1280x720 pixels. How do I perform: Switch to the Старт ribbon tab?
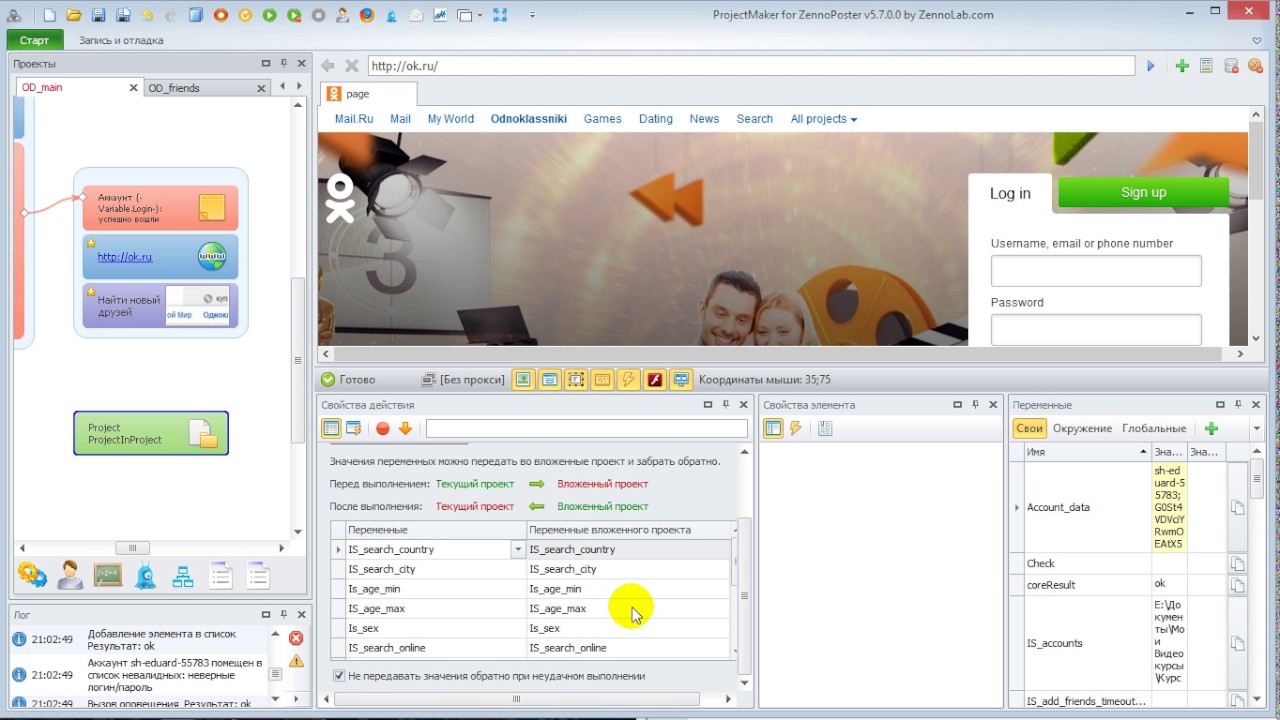[x=34, y=40]
